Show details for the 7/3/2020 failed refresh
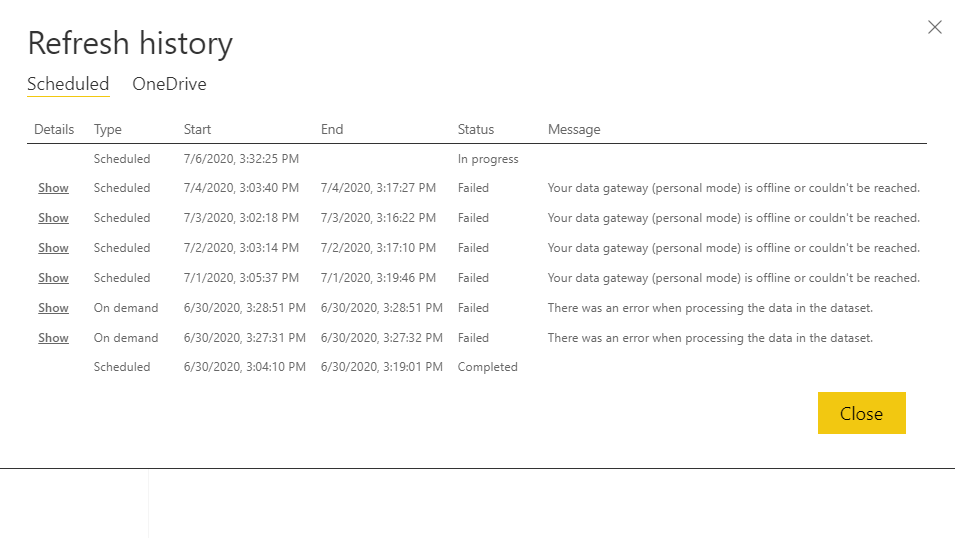 coord(54,218)
